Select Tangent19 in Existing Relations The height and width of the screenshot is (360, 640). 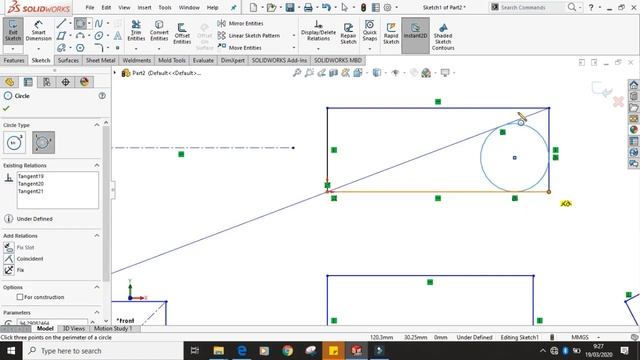click(31, 176)
